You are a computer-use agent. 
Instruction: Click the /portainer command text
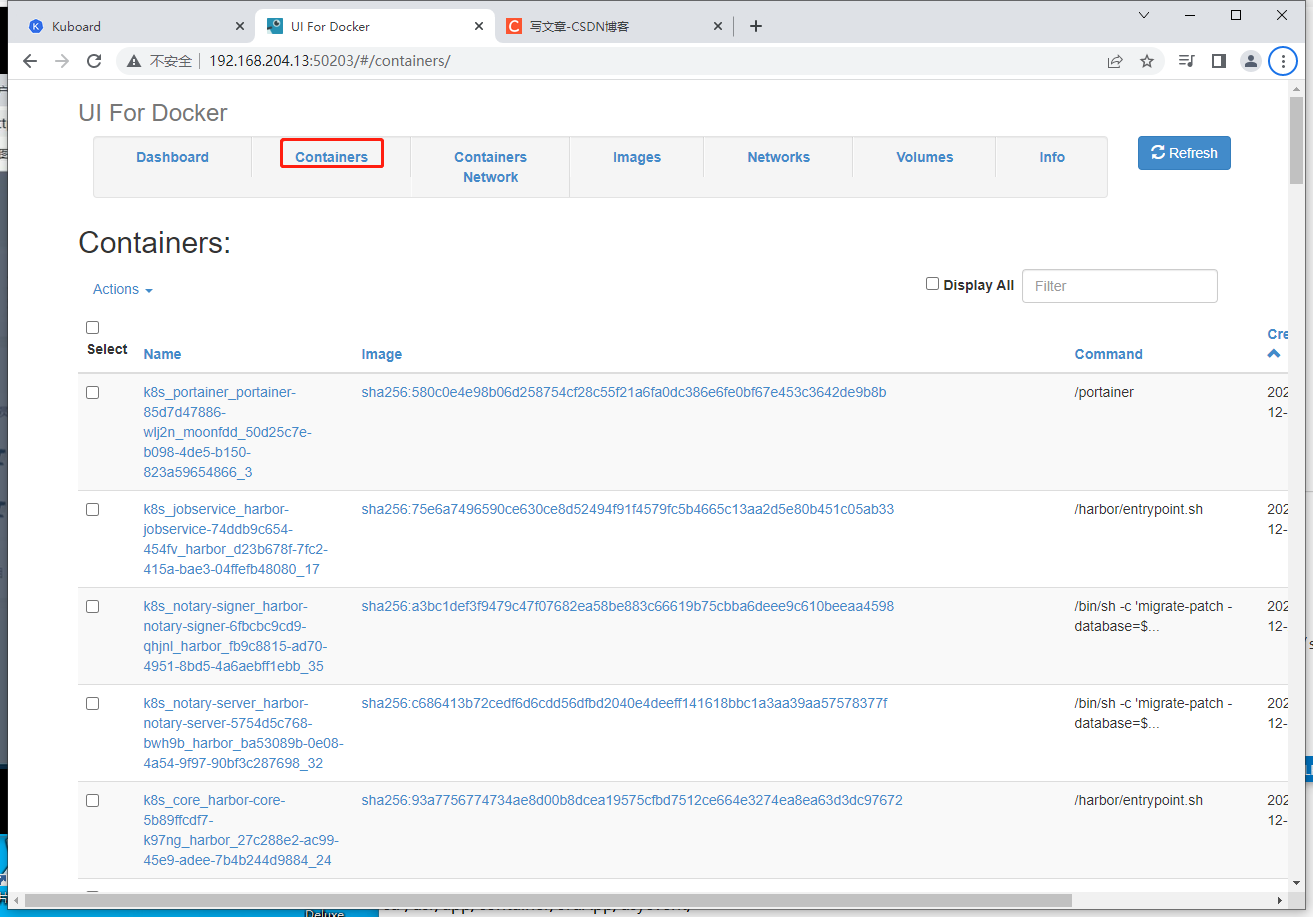tap(1104, 392)
